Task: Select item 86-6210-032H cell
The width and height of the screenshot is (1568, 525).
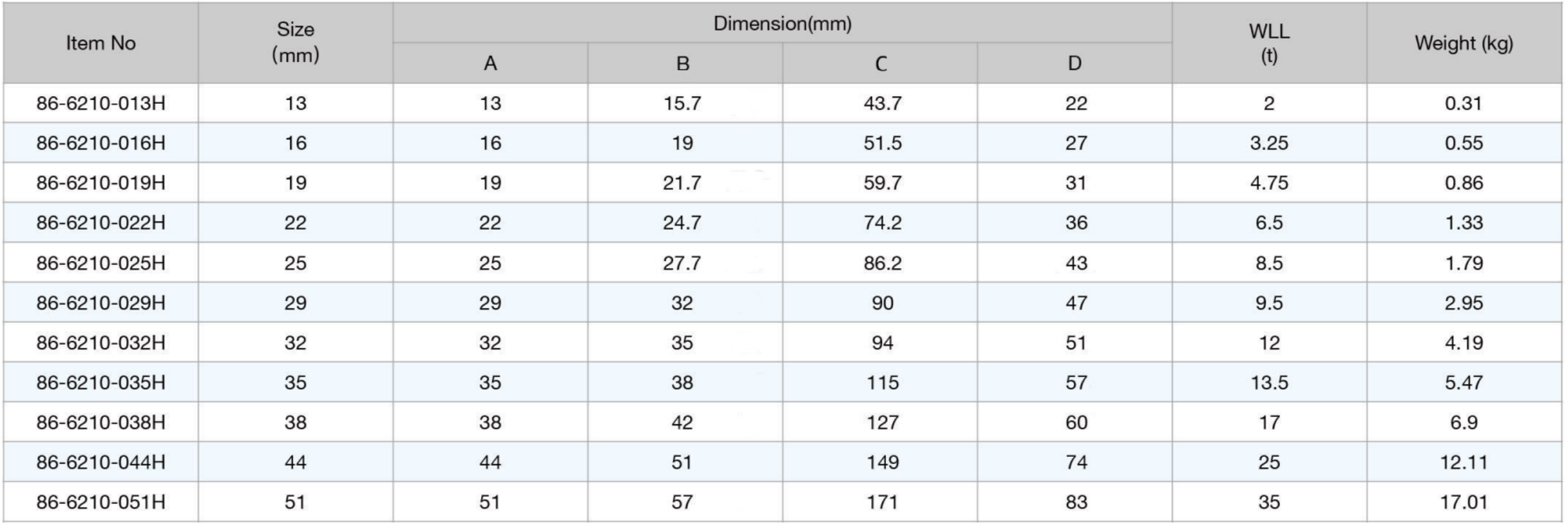Action: pos(100,343)
